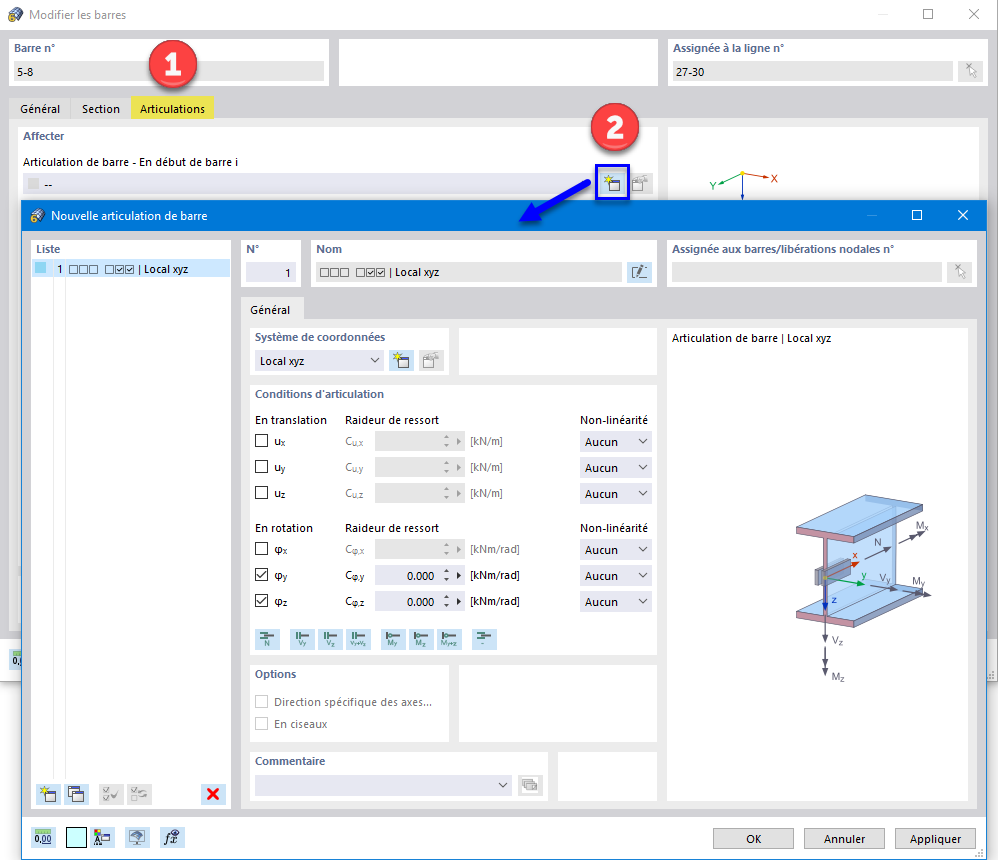Create new hinge in Liste panel toolbar
This screenshot has height=860, width=1000.
pos(48,794)
